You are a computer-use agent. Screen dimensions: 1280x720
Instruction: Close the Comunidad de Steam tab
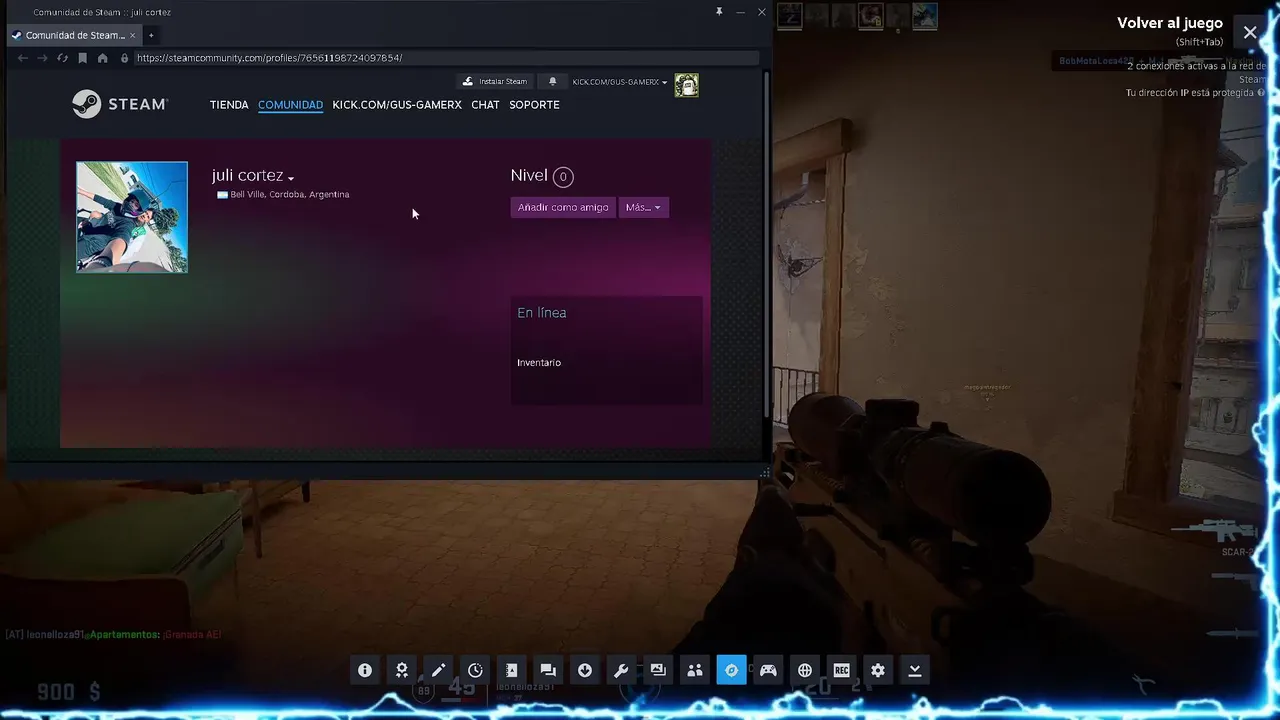pos(132,35)
